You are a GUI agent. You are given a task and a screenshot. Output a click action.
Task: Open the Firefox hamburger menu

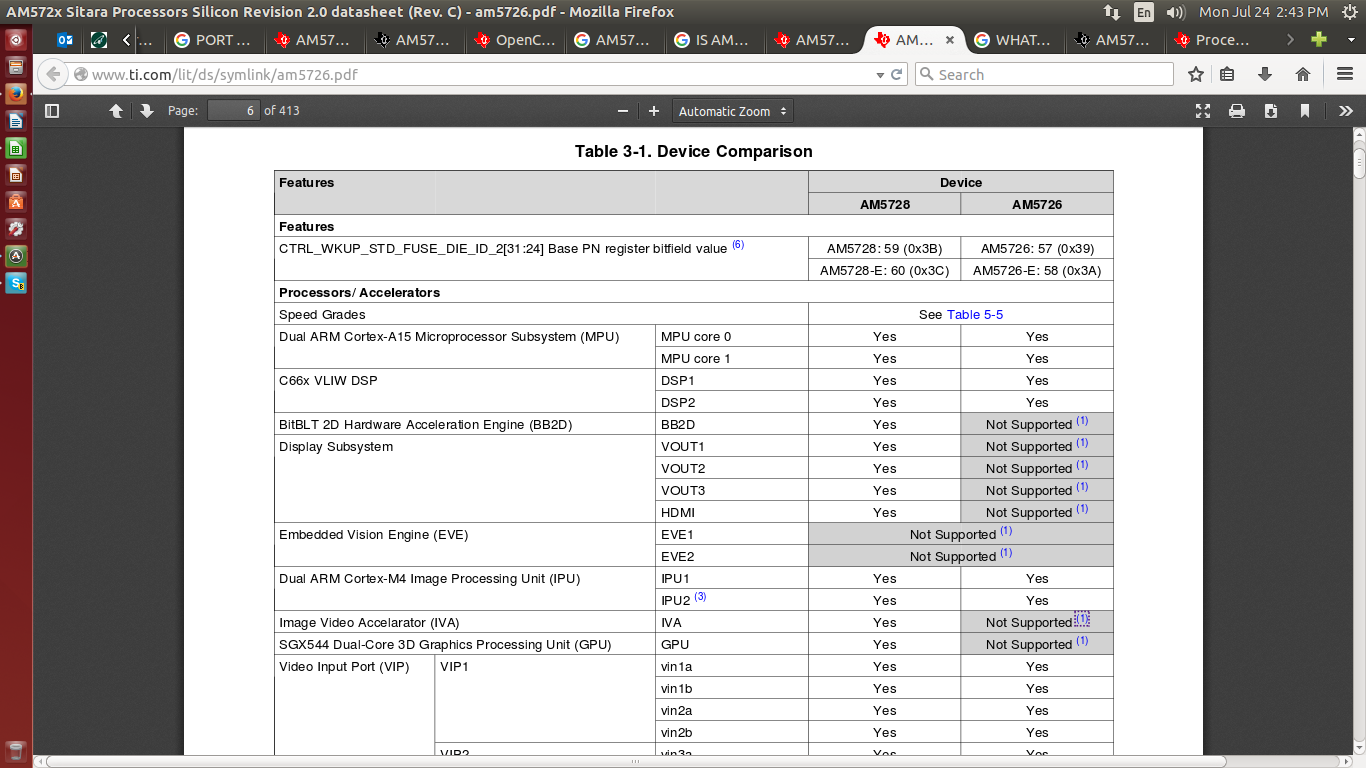(1345, 74)
